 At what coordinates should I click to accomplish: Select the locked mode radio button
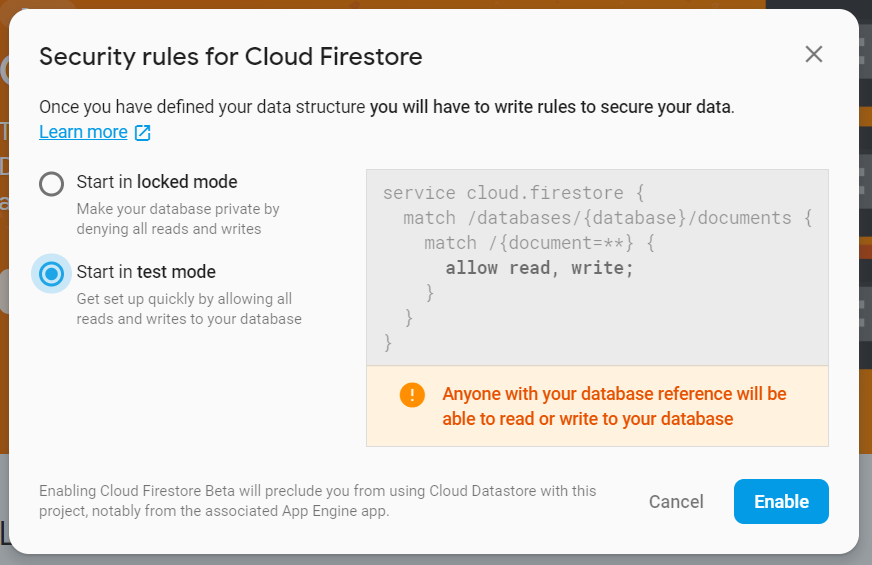click(x=51, y=184)
